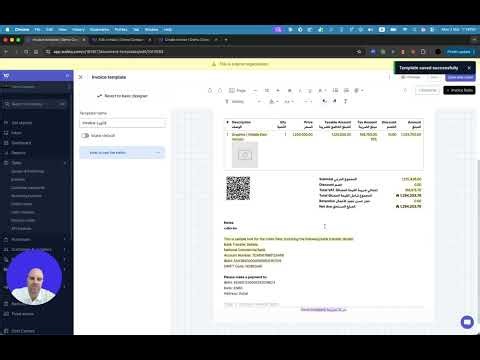The image size is (480, 360).
Task: Click the QR code on the invoice
Action: click(238, 188)
